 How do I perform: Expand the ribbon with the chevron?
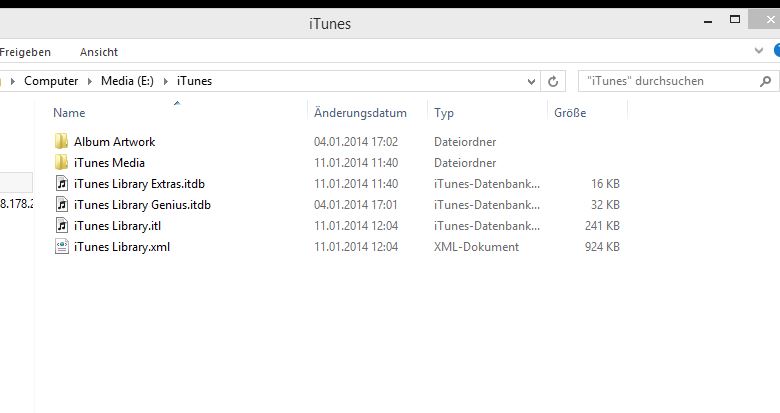pyautogui.click(x=759, y=50)
